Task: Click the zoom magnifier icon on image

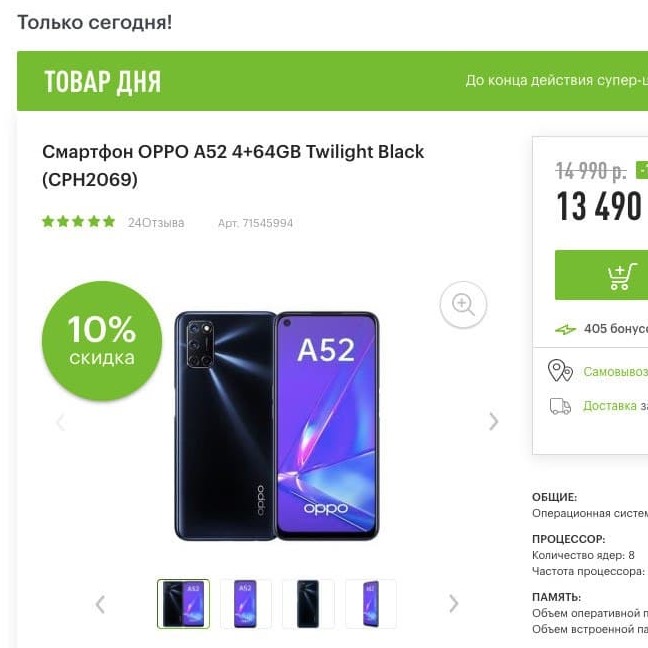Action: [463, 305]
